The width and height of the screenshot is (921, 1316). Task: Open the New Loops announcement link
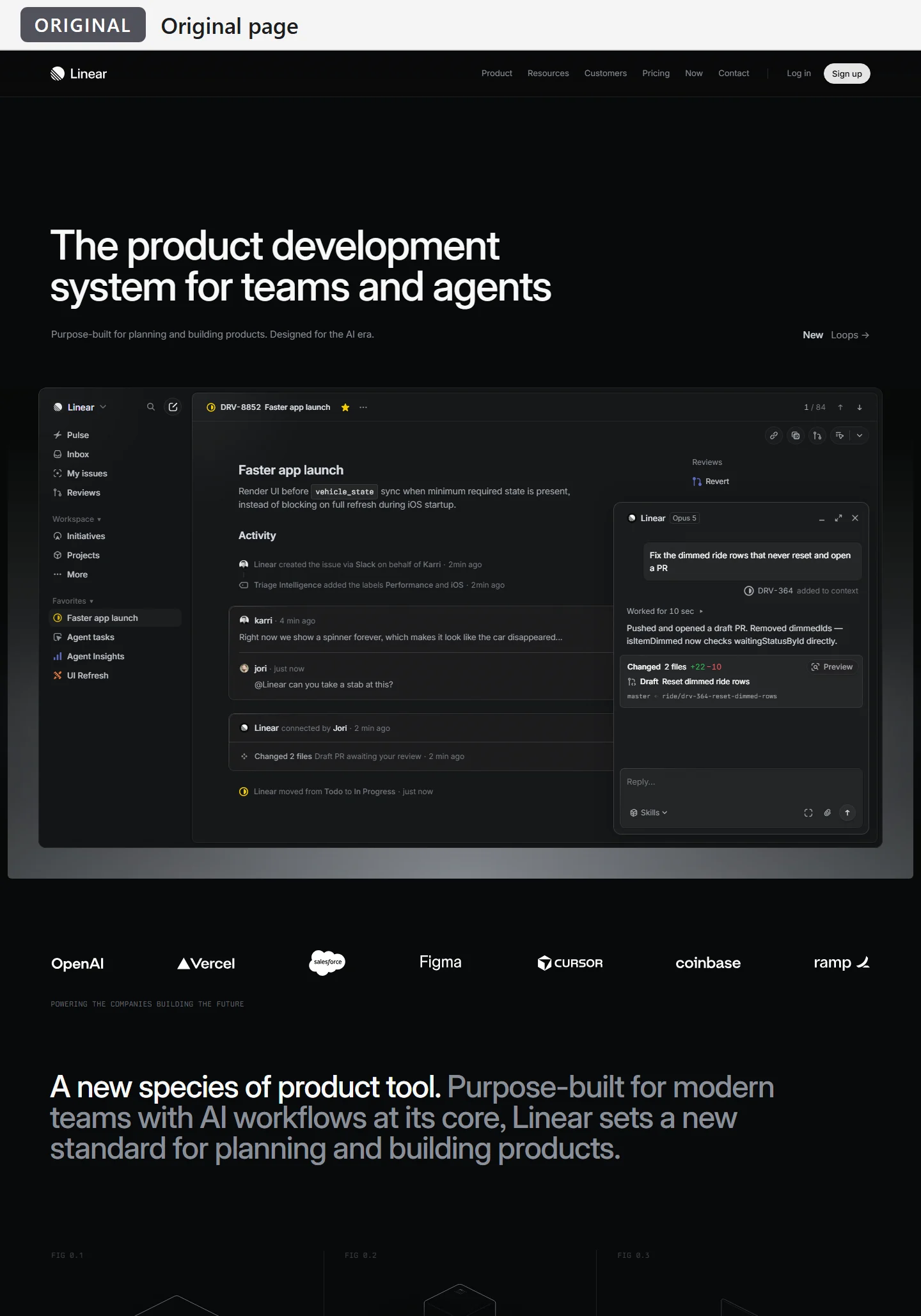836,335
